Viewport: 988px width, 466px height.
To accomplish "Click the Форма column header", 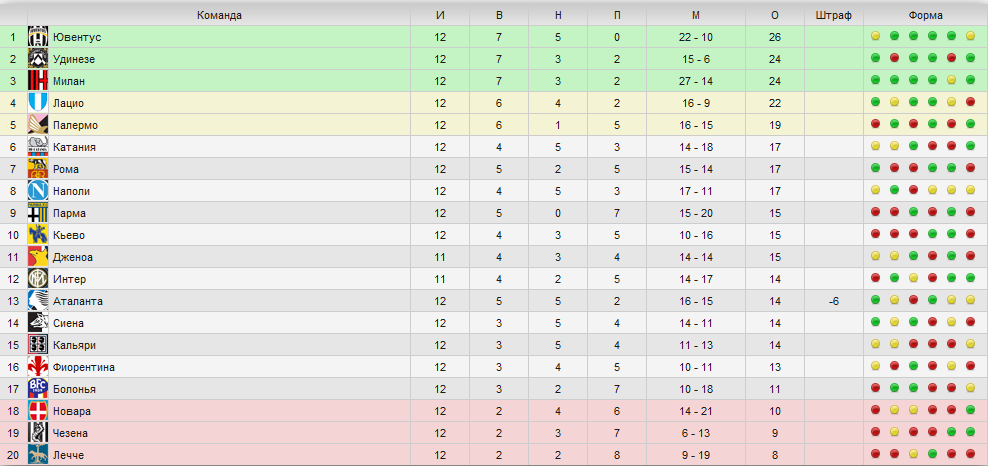I will (x=926, y=16).
